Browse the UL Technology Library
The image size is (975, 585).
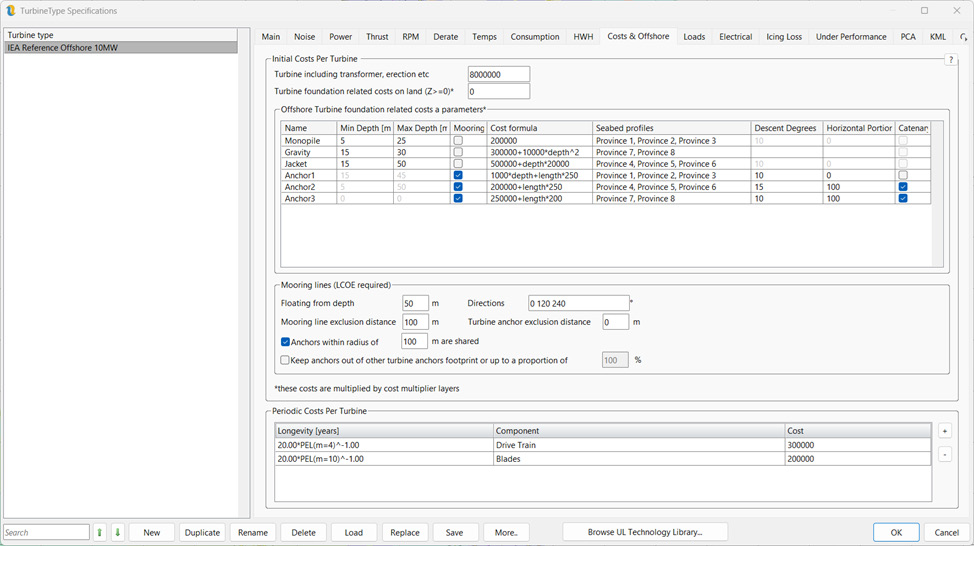click(x=644, y=531)
